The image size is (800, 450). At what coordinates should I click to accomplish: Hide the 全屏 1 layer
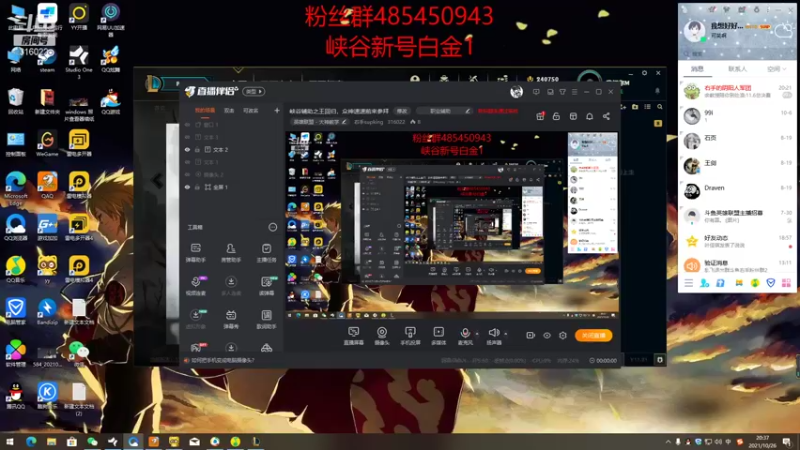[x=187, y=187]
